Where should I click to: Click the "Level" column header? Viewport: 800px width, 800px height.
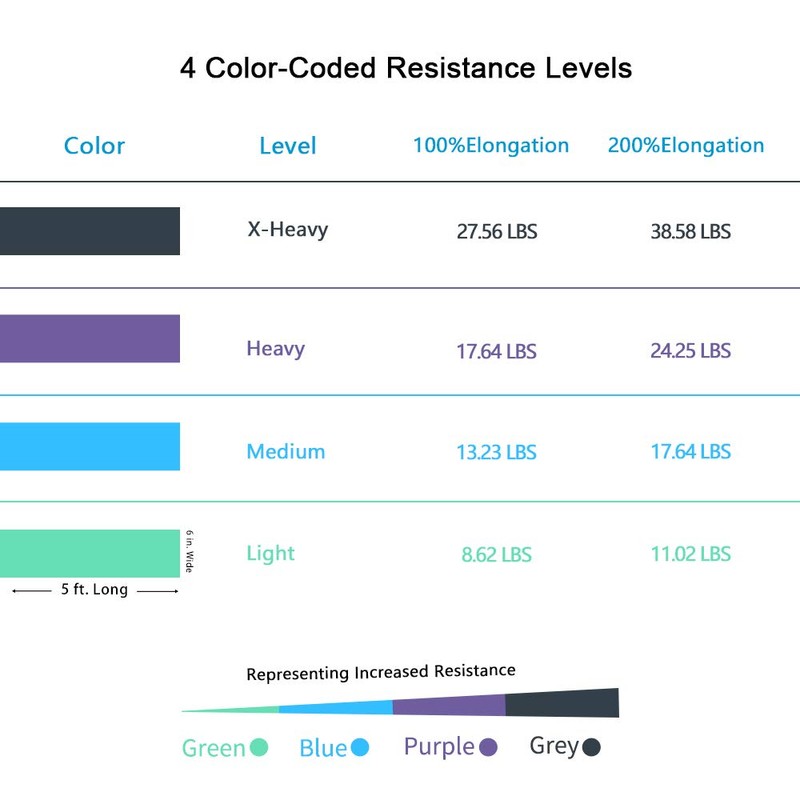287,146
